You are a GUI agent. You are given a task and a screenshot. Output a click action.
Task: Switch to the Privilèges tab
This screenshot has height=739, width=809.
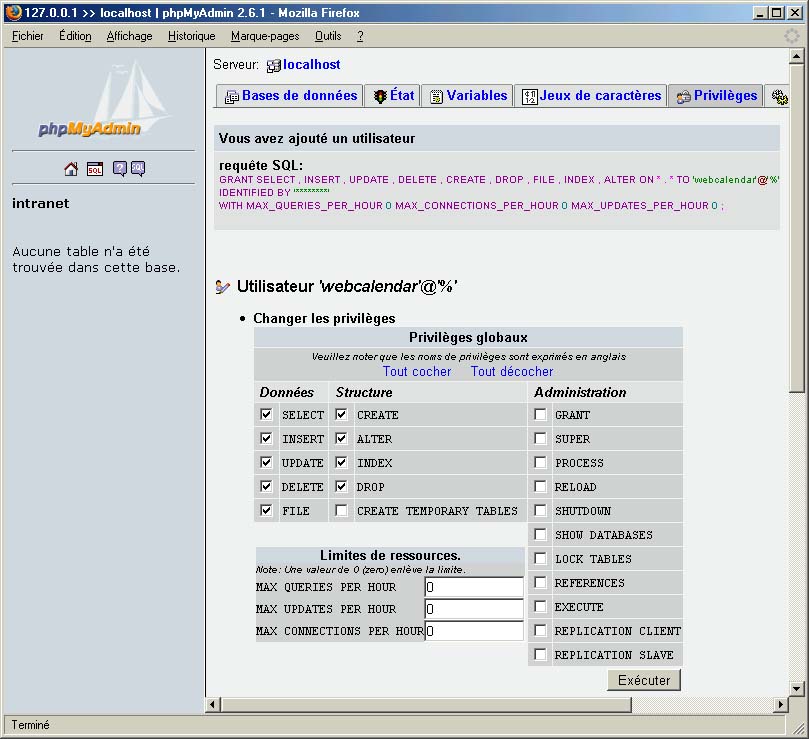pyautogui.click(x=716, y=96)
